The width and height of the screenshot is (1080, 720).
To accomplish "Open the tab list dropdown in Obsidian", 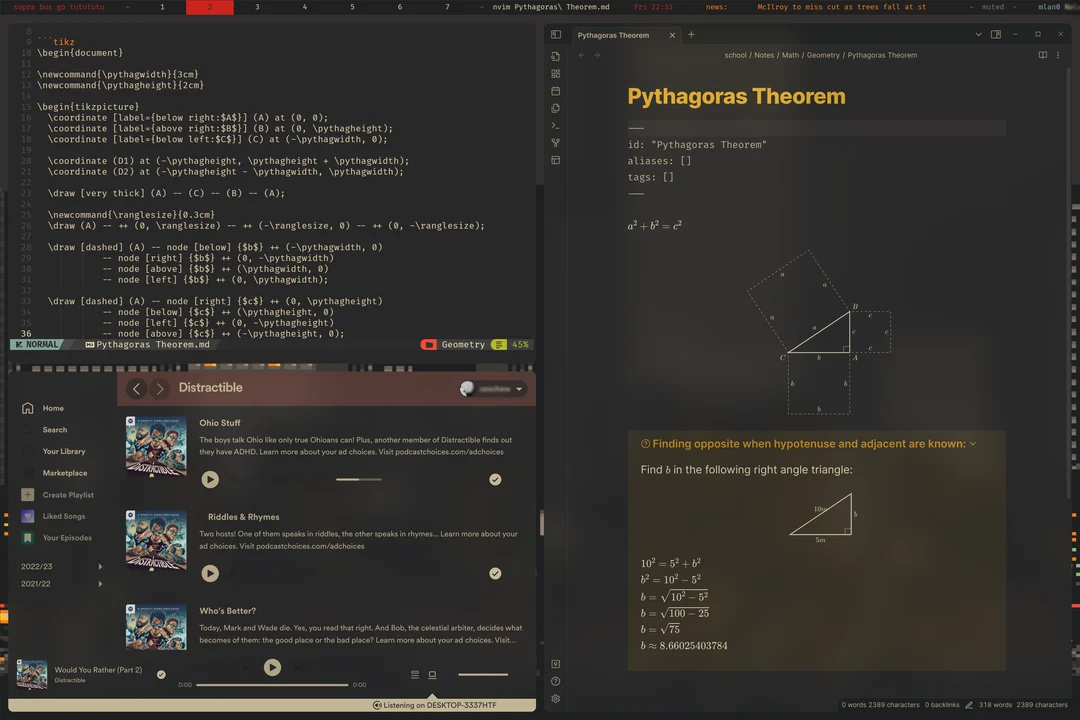I will coord(978,34).
